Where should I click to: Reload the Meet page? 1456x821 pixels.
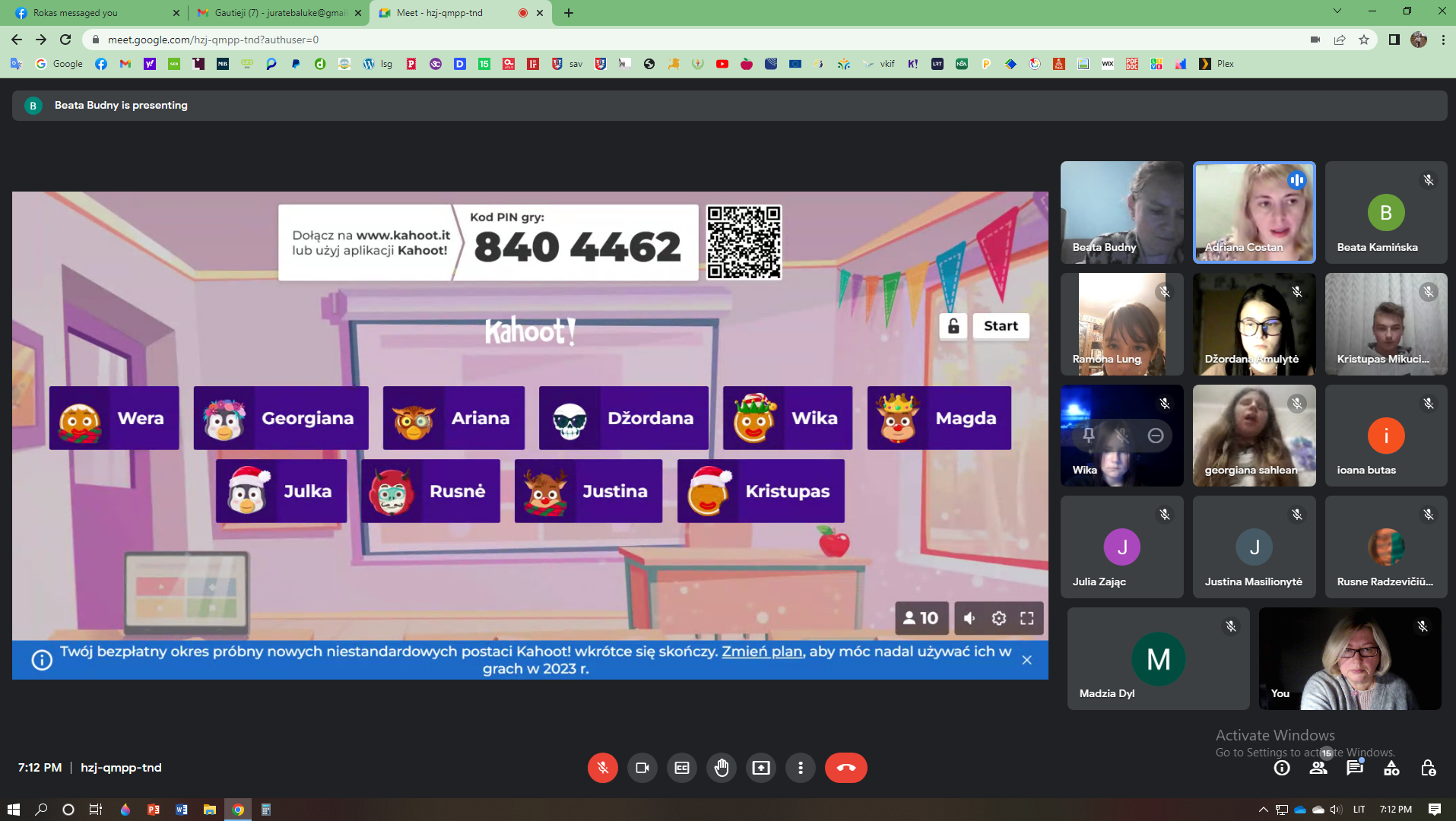point(65,40)
